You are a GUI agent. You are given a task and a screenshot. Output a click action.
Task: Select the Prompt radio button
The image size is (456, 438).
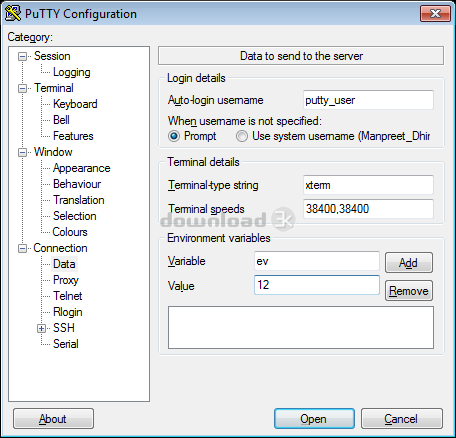(174, 136)
